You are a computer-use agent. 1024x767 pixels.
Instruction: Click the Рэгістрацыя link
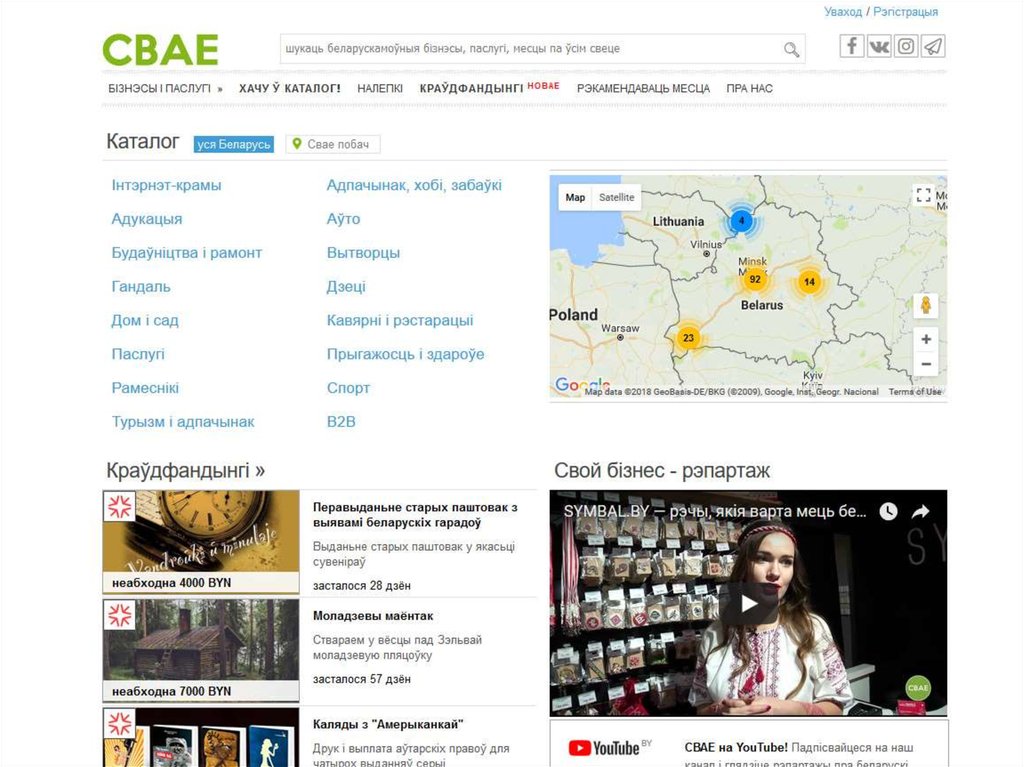coord(905,12)
